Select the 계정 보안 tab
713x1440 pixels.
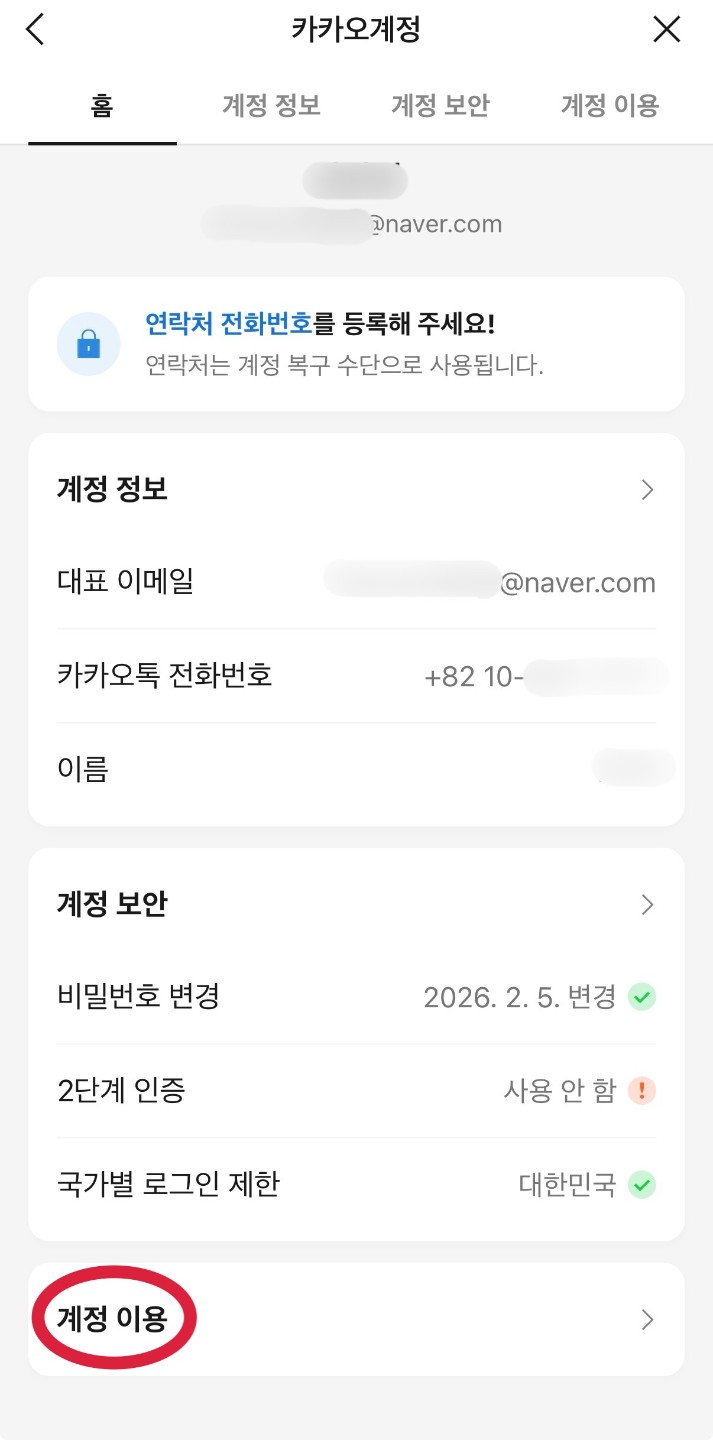[440, 106]
